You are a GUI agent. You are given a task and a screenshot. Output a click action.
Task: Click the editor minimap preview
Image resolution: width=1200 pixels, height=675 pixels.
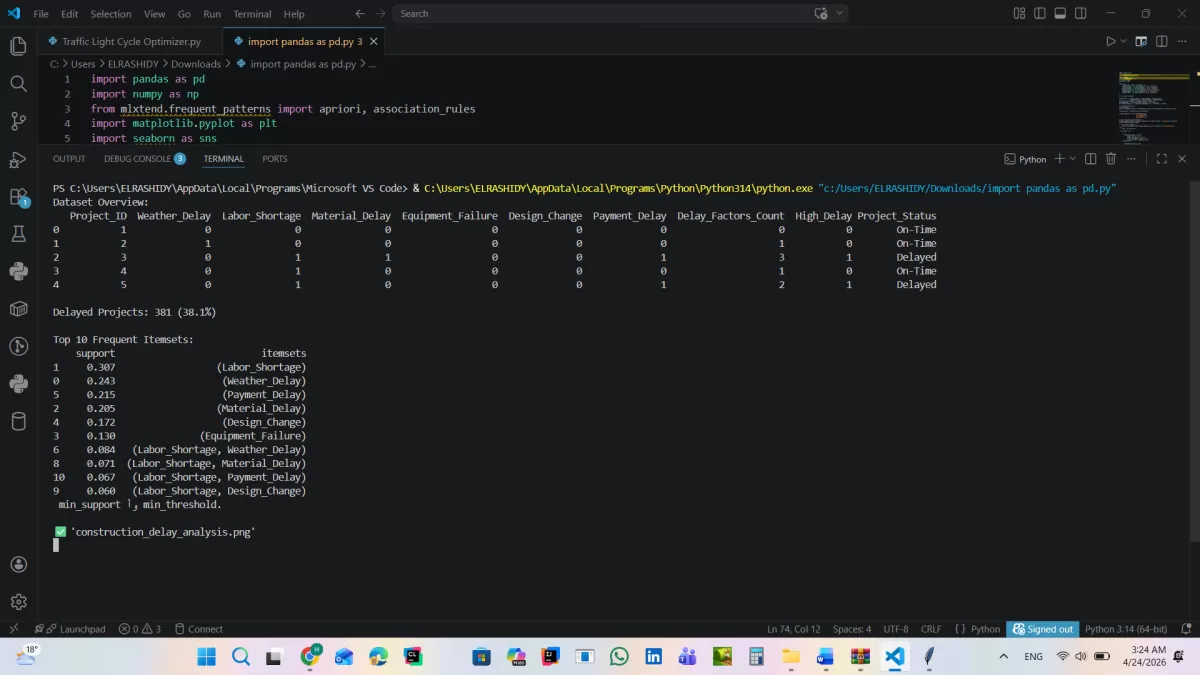(x=1150, y=105)
